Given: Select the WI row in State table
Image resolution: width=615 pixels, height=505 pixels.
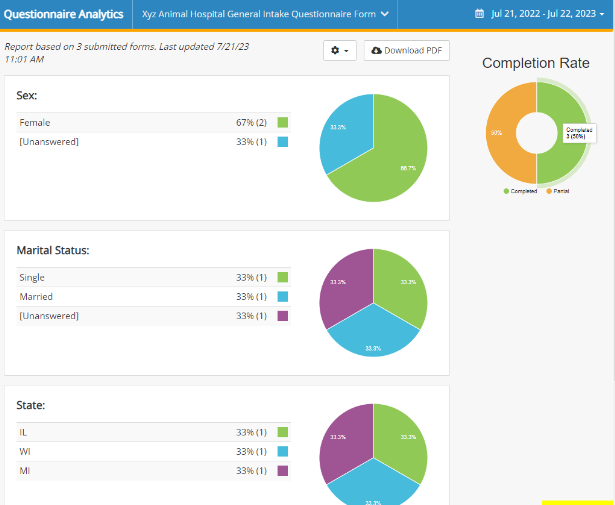Looking at the screenshot, I should (153, 452).
